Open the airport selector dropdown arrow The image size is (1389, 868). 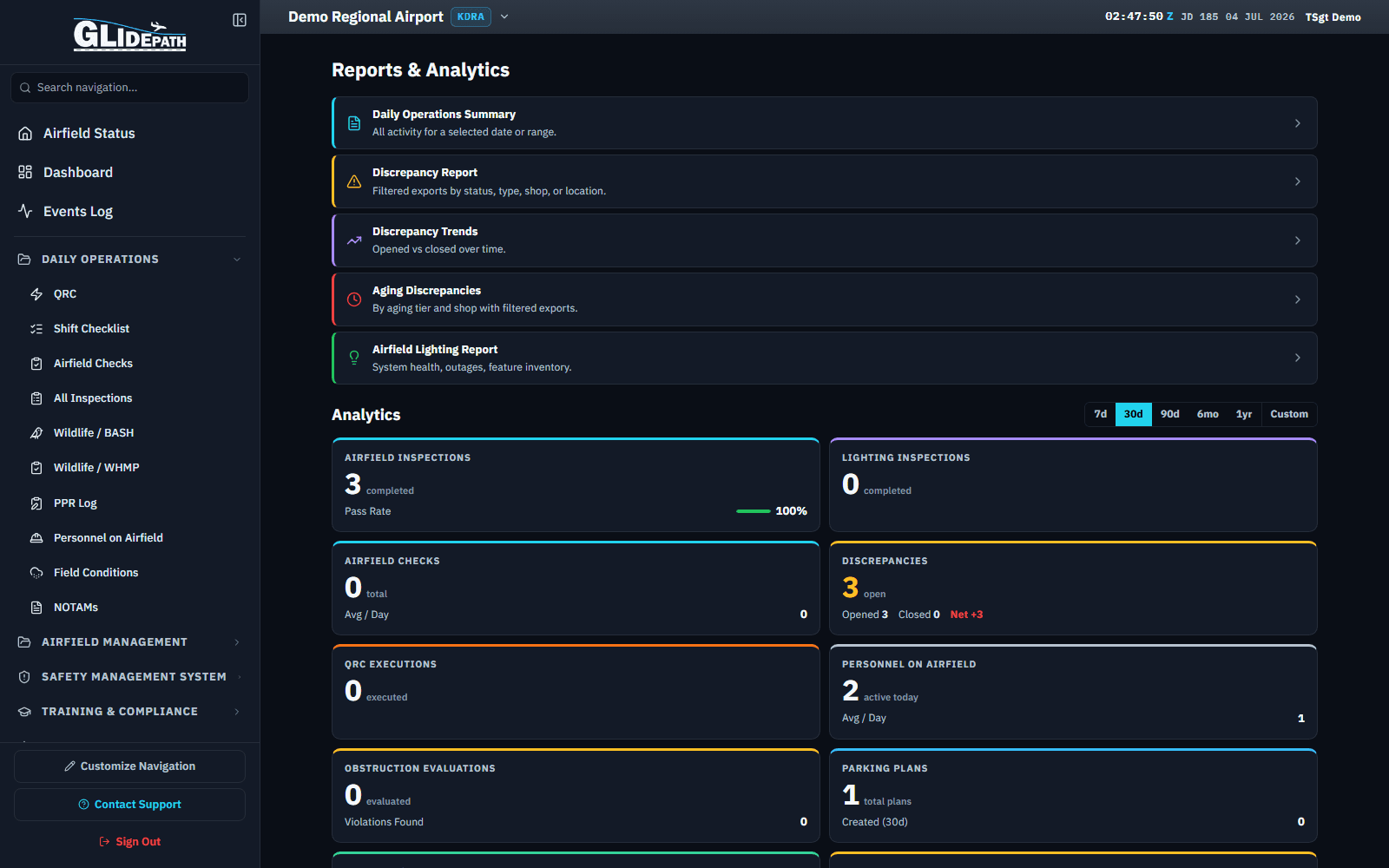coord(504,16)
